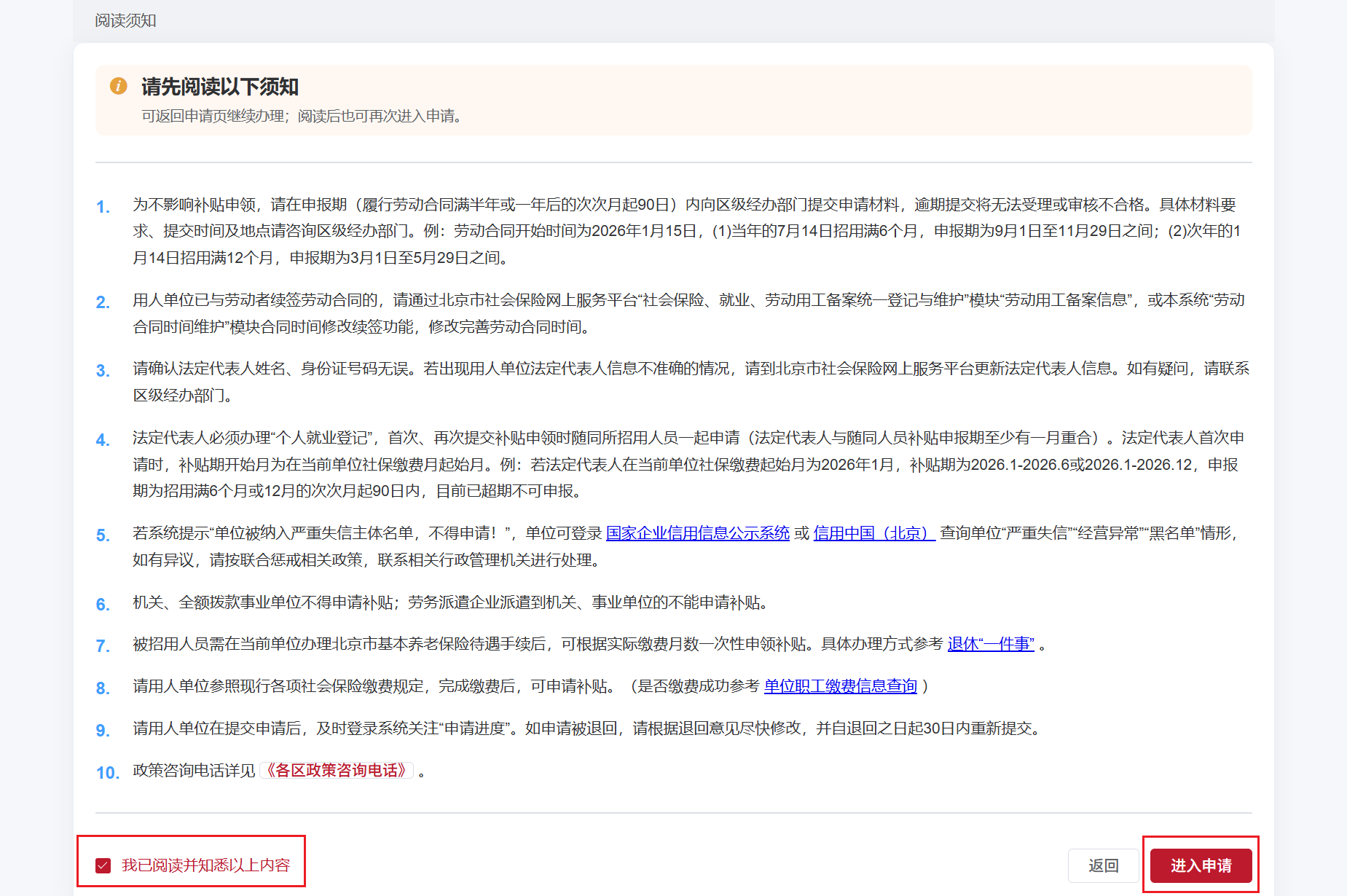The height and width of the screenshot is (896, 1347).
Task: Click the 返回 button
Action: (1103, 865)
